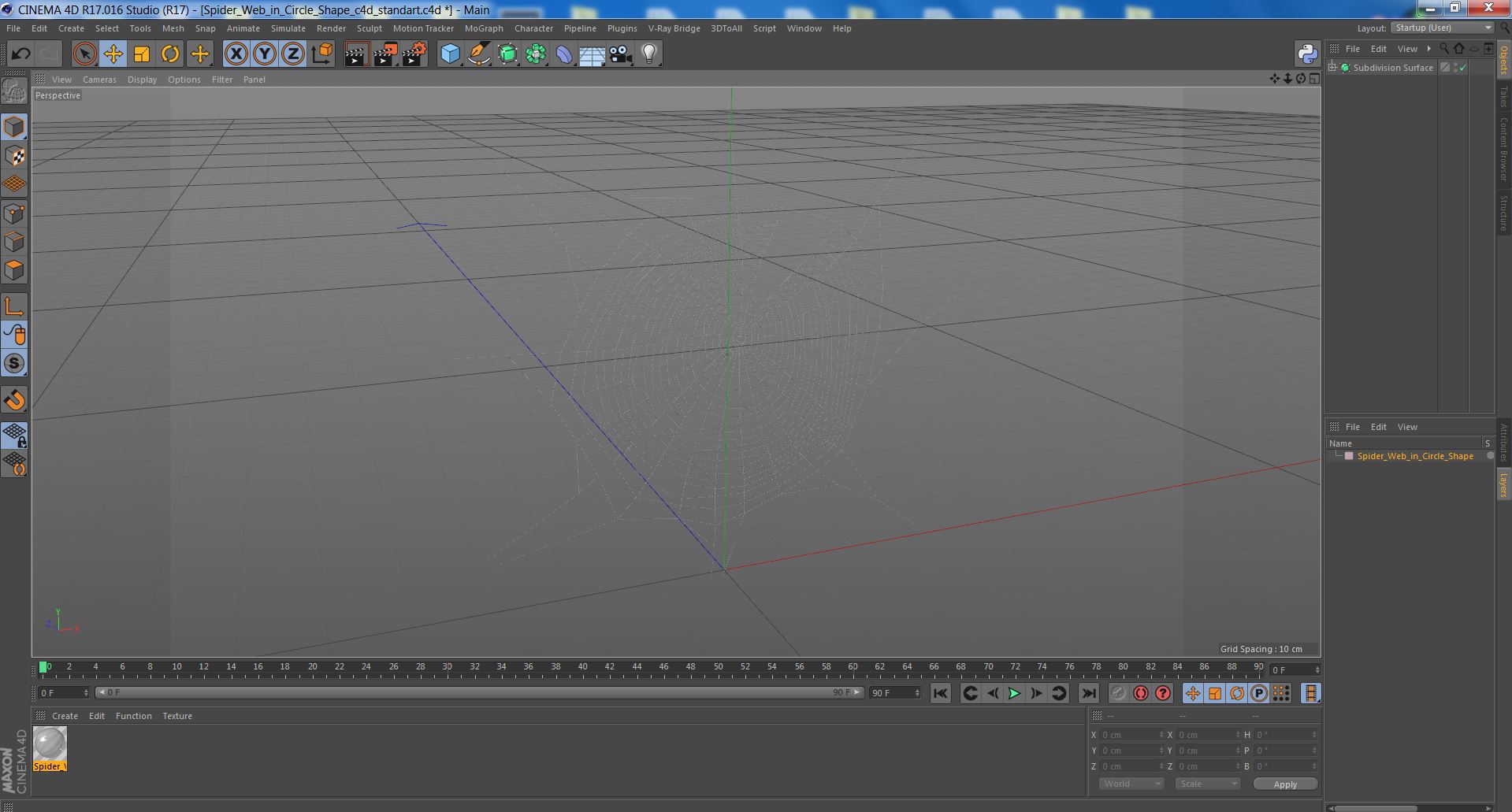1512x812 pixels.
Task: Toggle Position keyframe recording
Action: 1192,694
